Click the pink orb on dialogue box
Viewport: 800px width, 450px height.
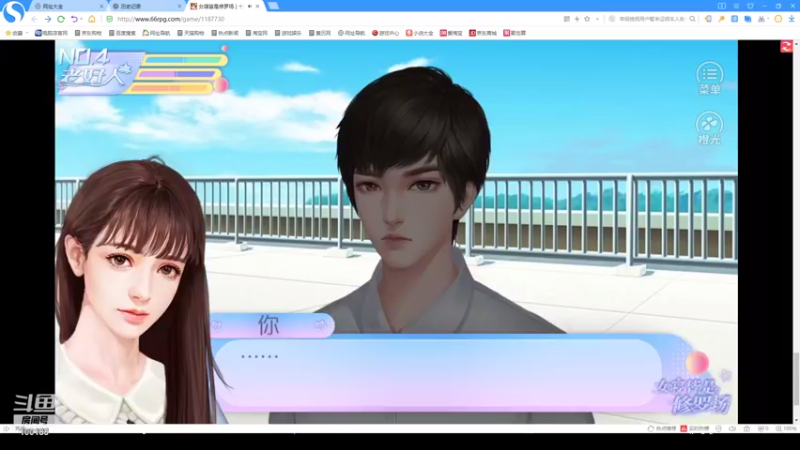[x=697, y=363]
